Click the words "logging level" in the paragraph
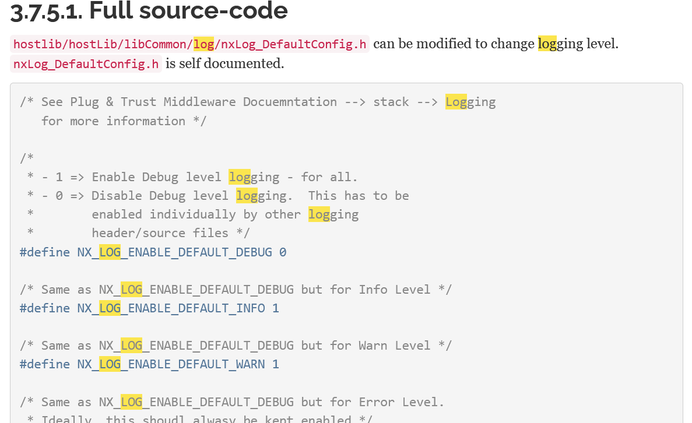 pyautogui.click(x=578, y=45)
